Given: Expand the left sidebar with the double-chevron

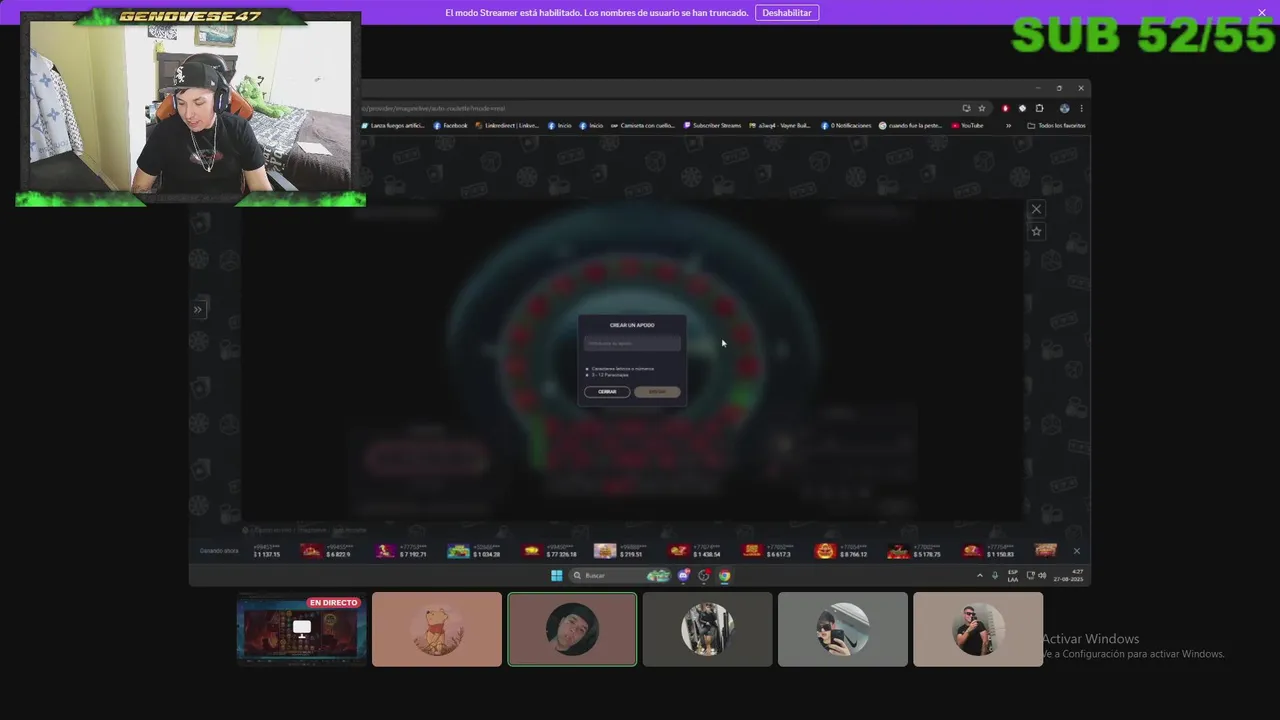Looking at the screenshot, I should point(198,310).
